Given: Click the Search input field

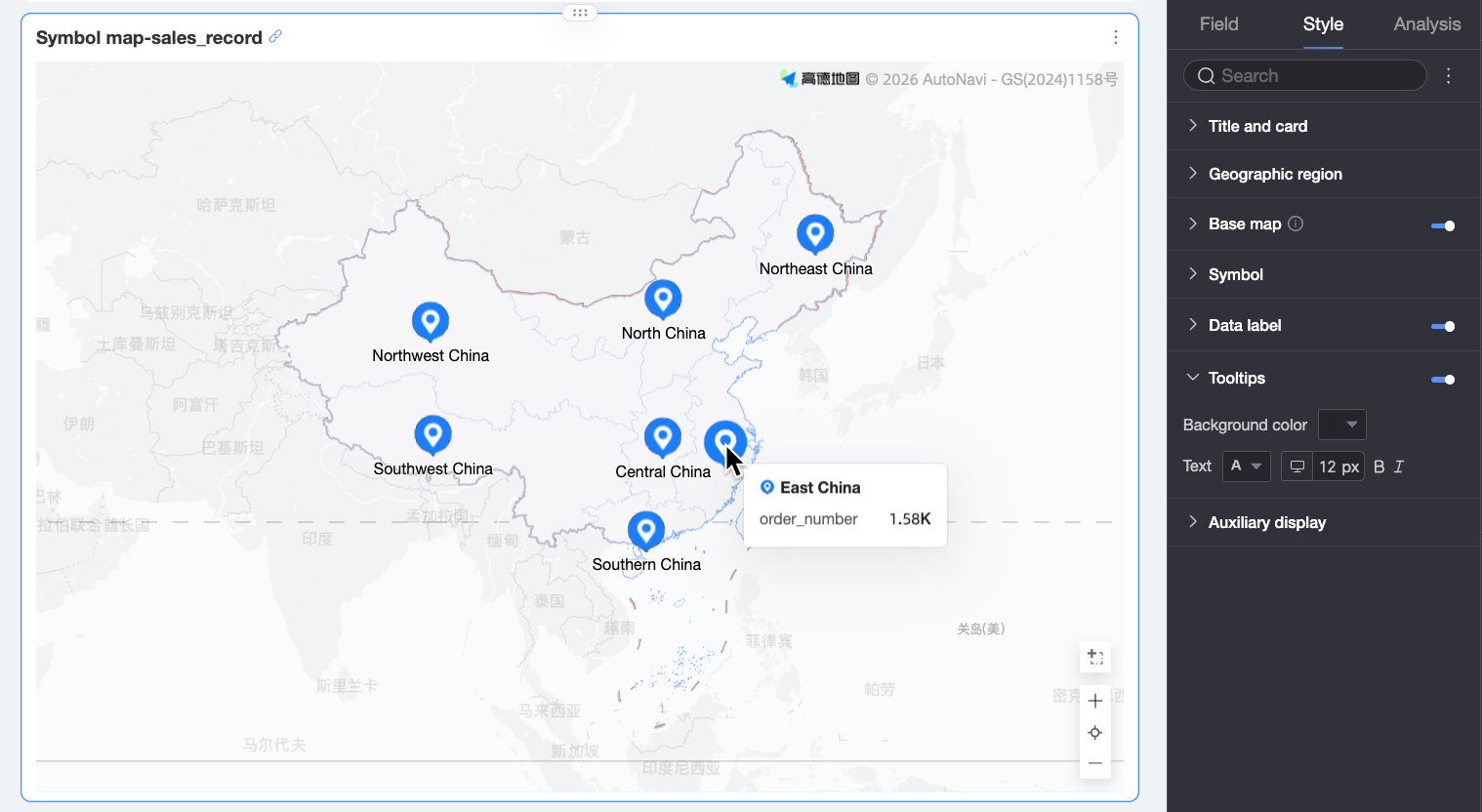Looking at the screenshot, I should point(1305,75).
